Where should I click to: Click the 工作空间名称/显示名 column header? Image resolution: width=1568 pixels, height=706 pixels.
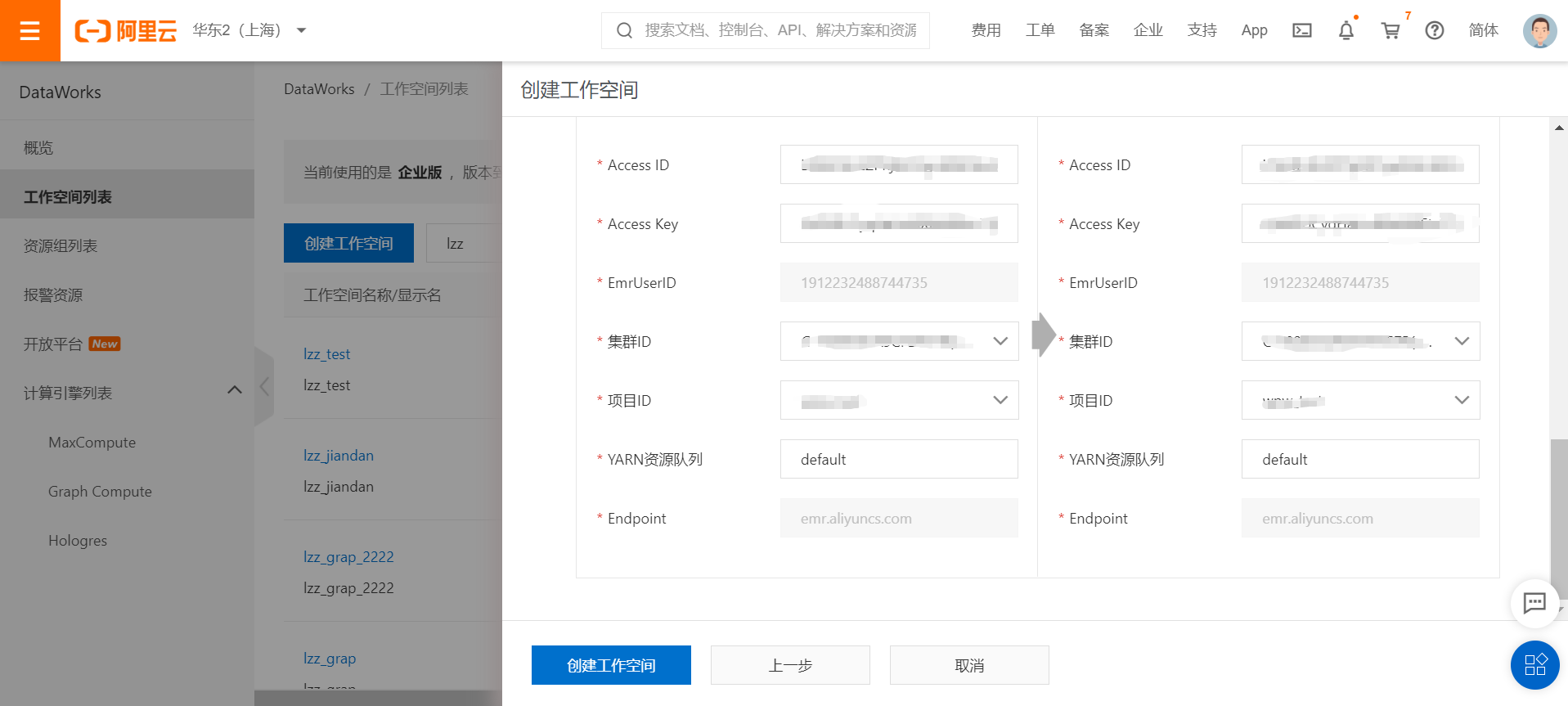[372, 295]
